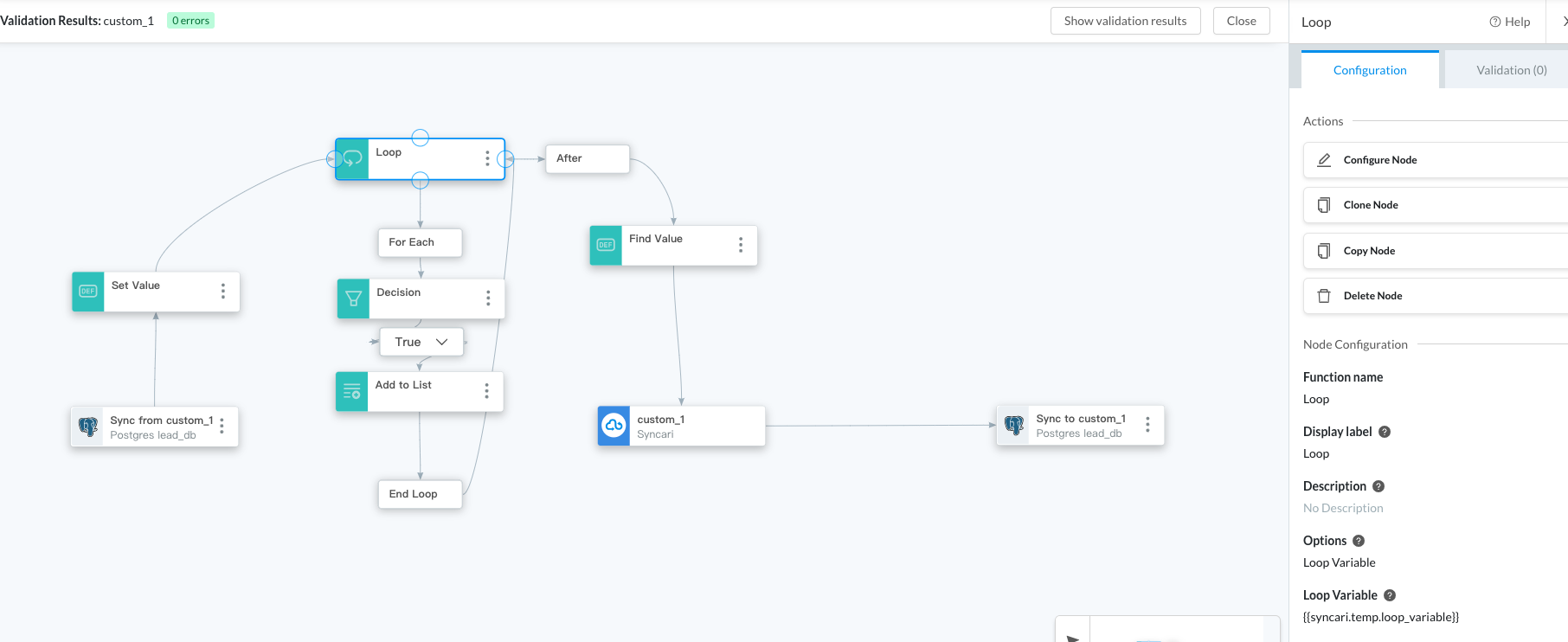Click the {{syncari.temp.loop_variable}} value
This screenshot has height=642, width=1568.
click(x=1381, y=617)
